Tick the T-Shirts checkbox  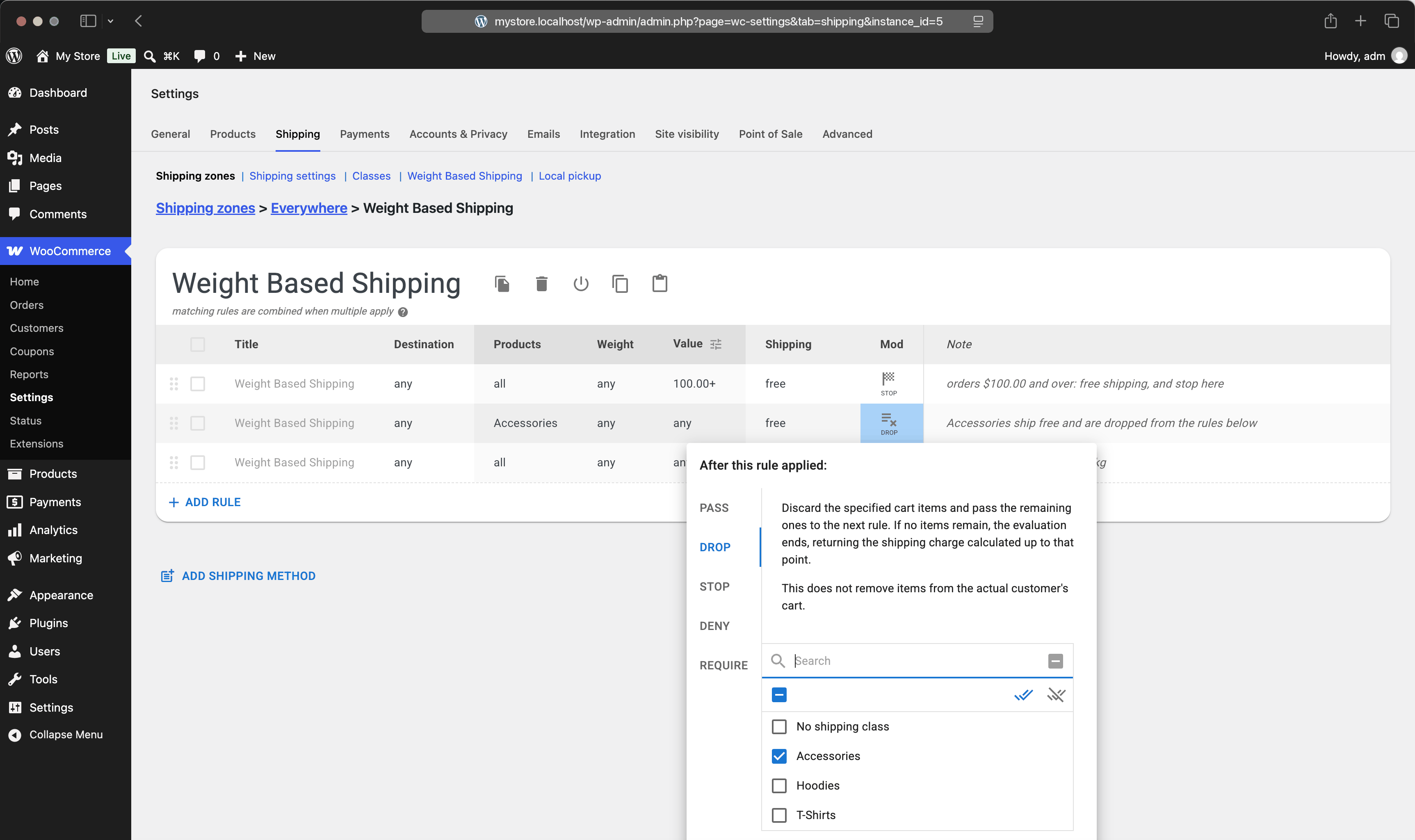pyautogui.click(x=779, y=815)
